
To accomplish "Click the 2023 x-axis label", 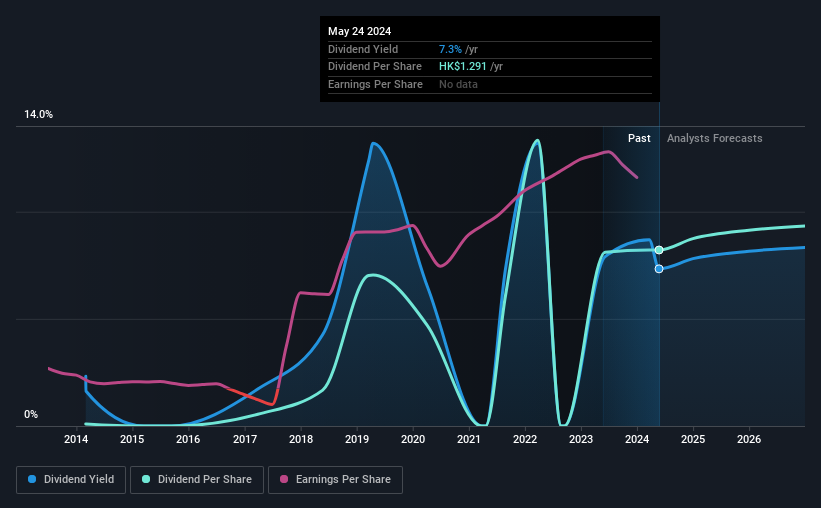I will (x=581, y=439).
